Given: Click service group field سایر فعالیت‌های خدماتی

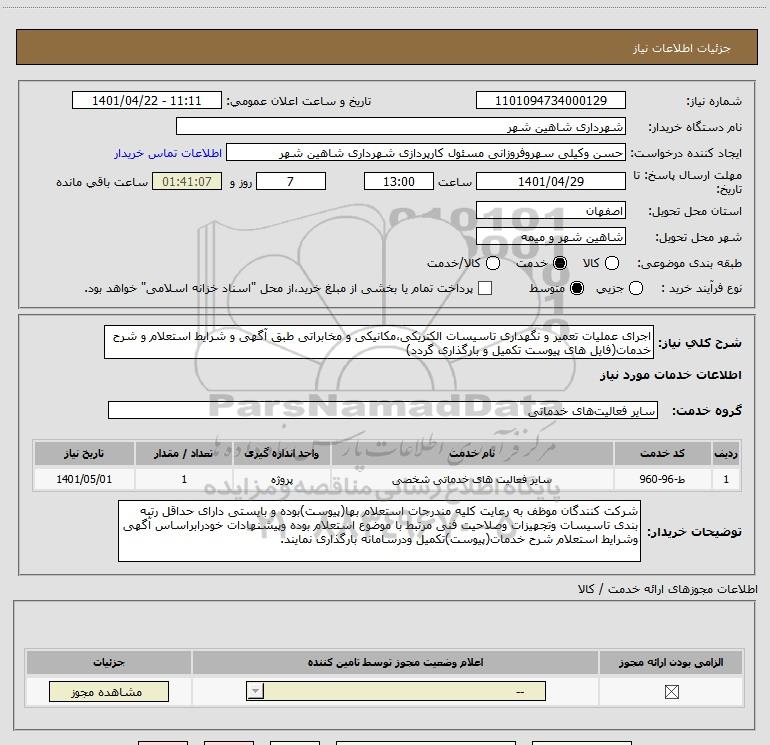Looking at the screenshot, I should point(383,411).
